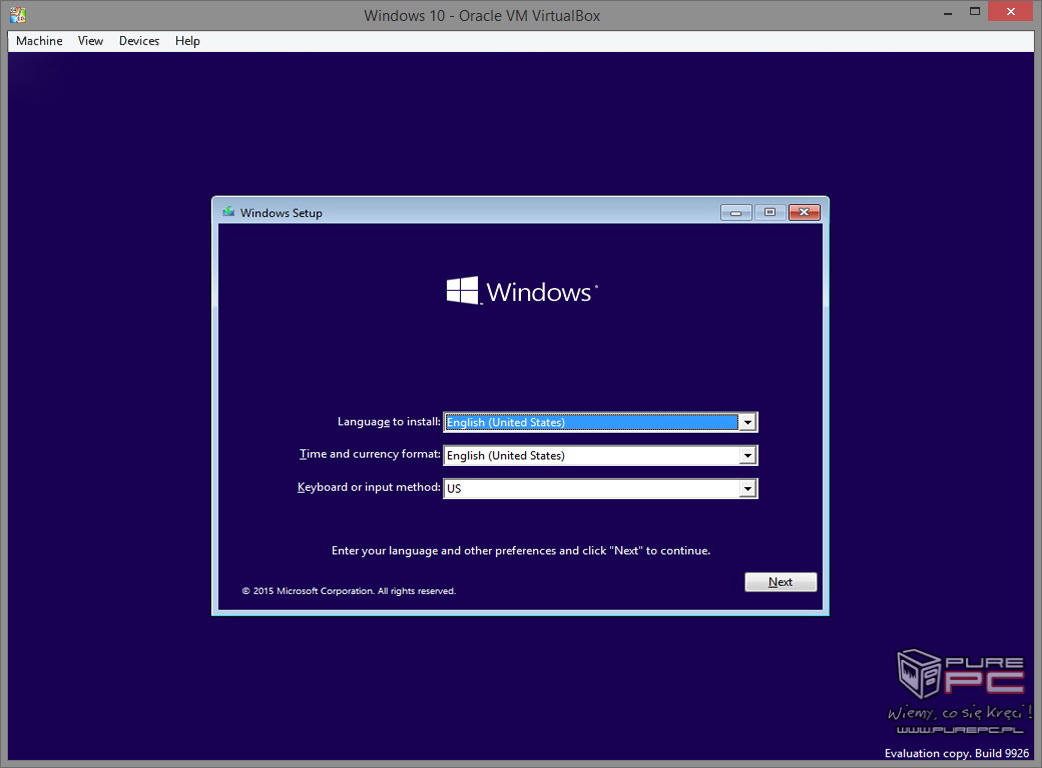Open the View menu
This screenshot has height=768, width=1042.
tap(90, 41)
